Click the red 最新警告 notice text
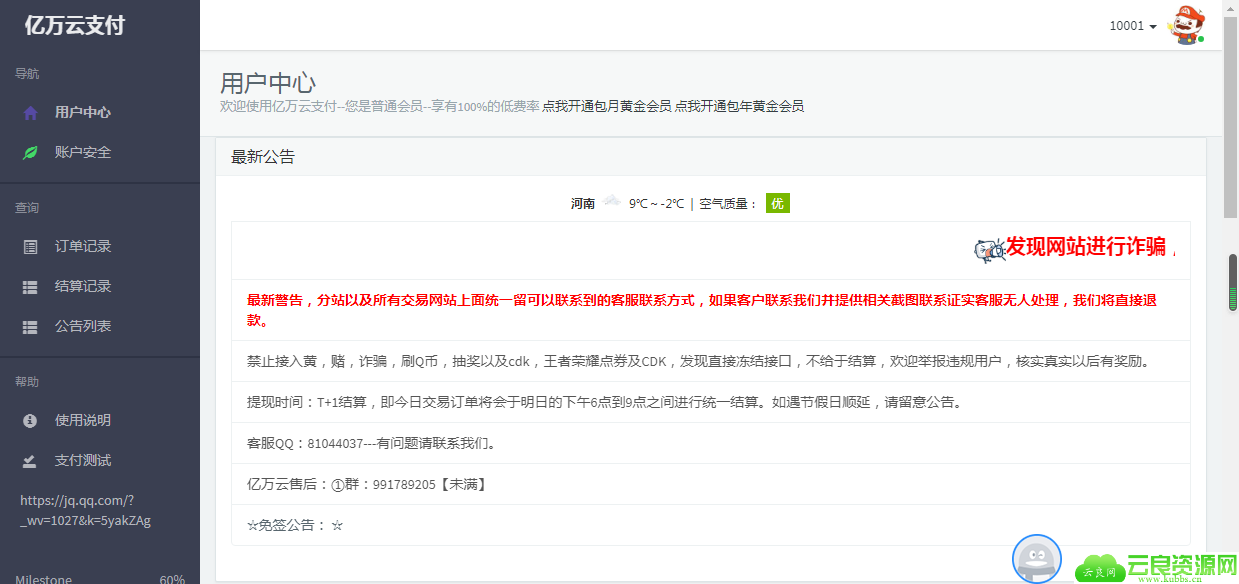 (702, 310)
